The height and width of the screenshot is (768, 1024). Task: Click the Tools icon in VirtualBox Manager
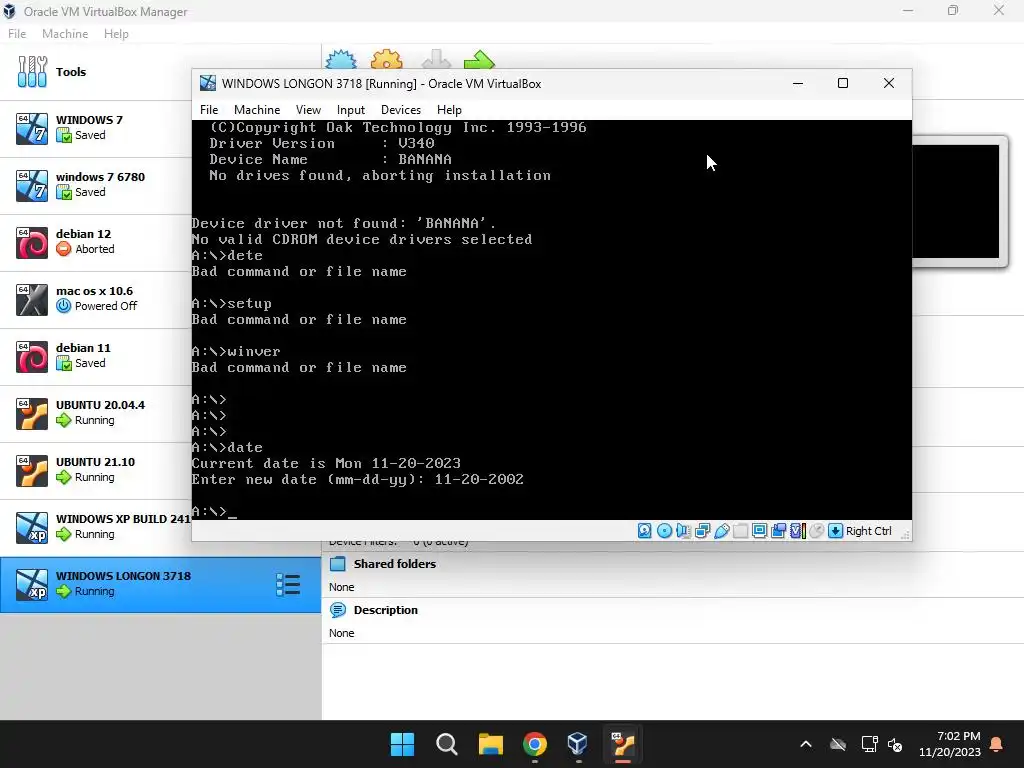click(32, 72)
